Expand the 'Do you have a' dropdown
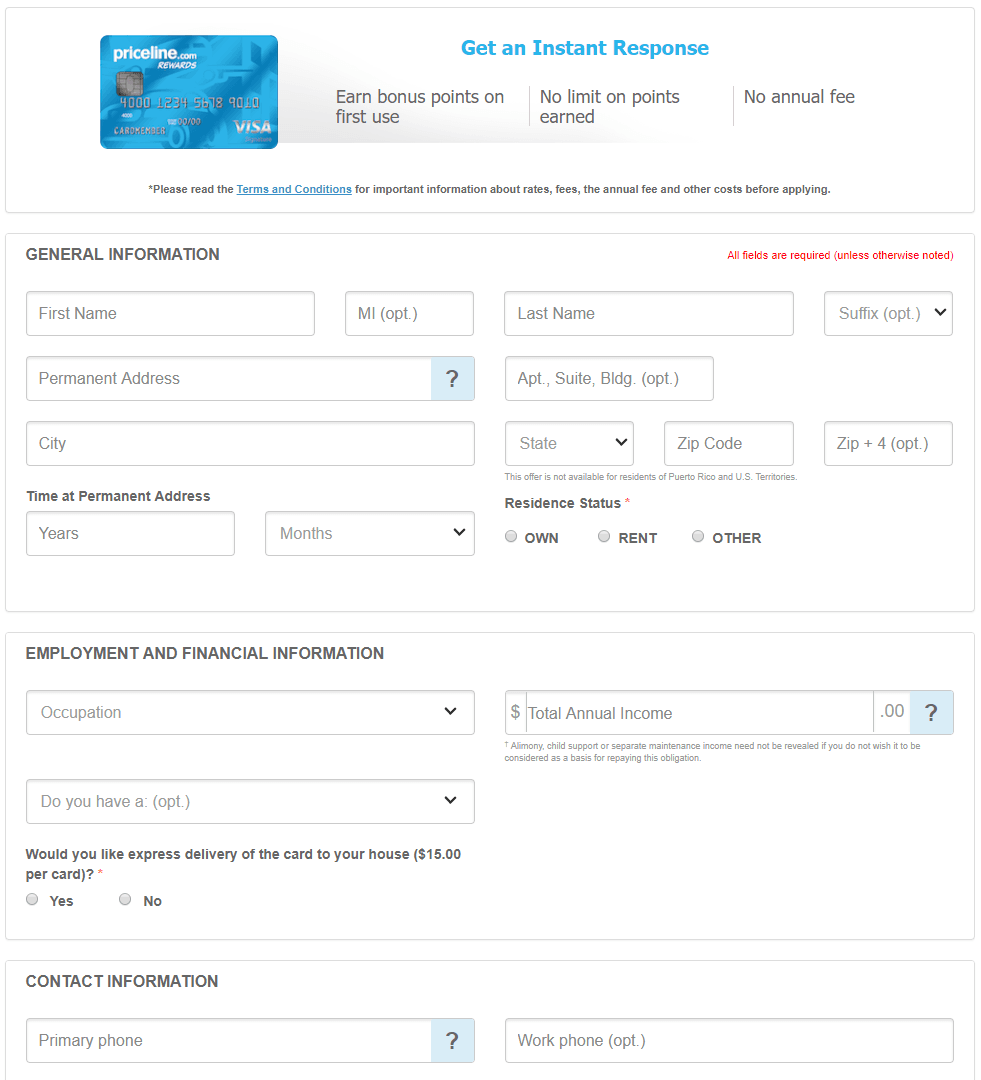Screen dimensions: 981x1080 coord(250,801)
